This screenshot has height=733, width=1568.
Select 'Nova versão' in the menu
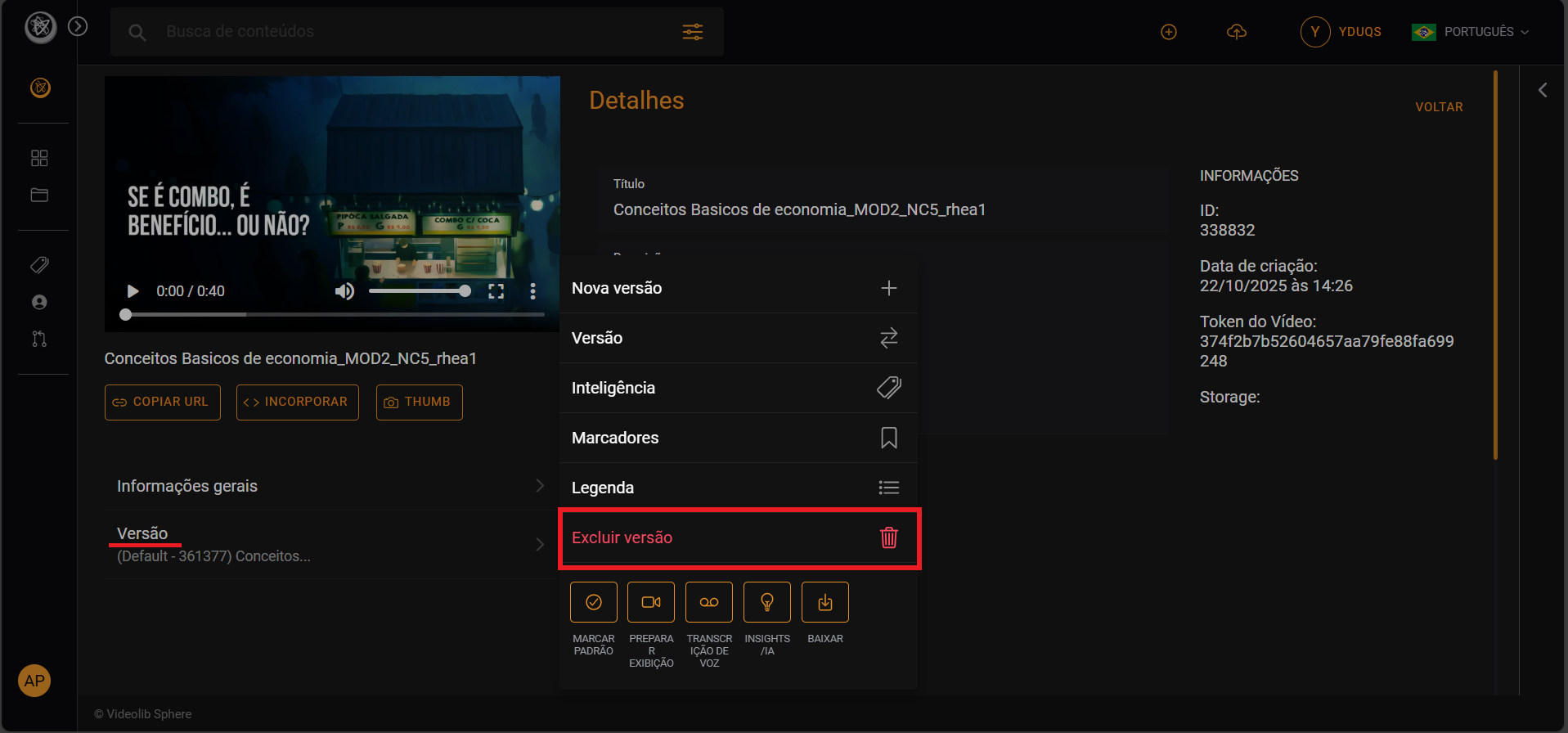739,288
